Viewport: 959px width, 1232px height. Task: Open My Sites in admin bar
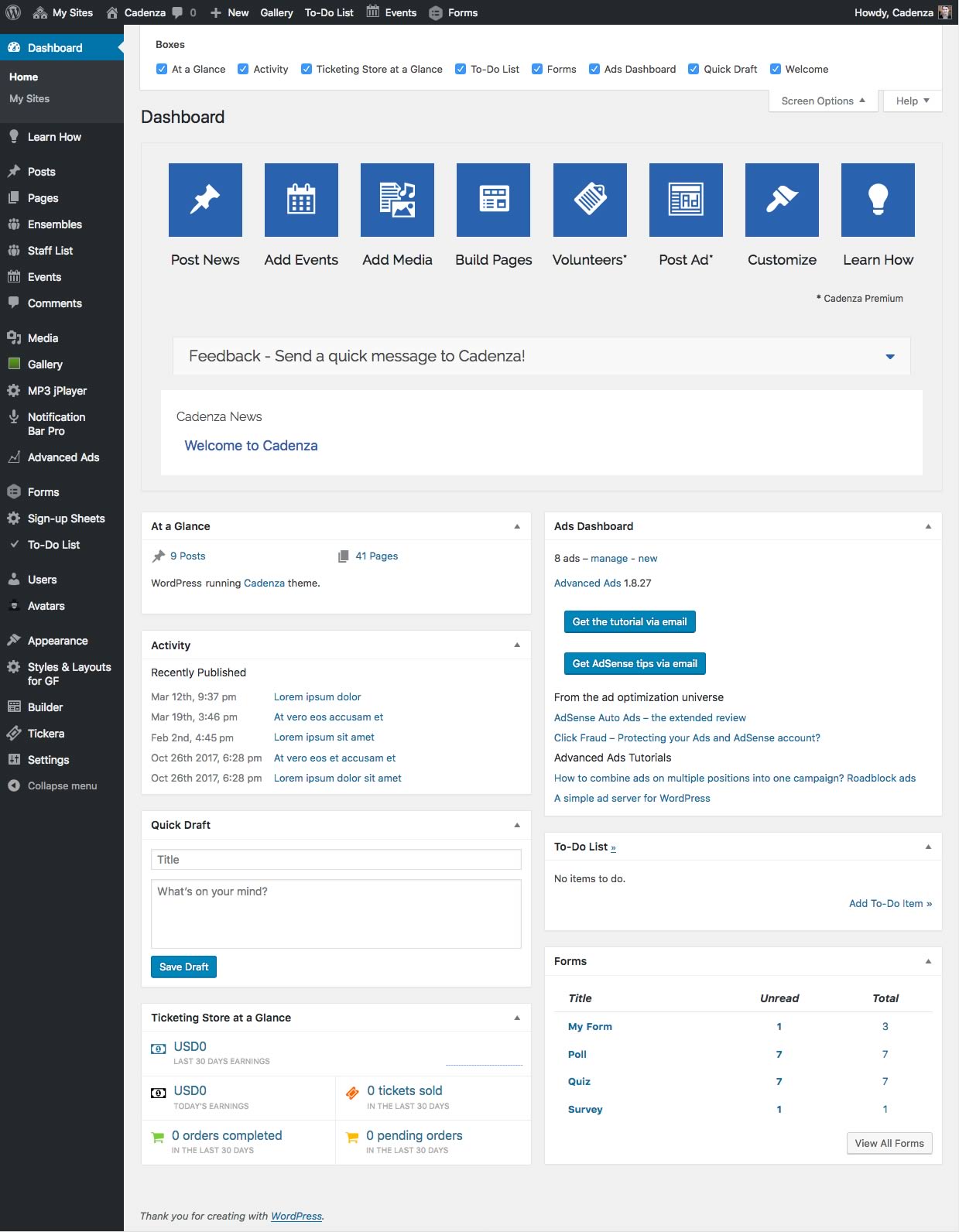click(x=63, y=12)
